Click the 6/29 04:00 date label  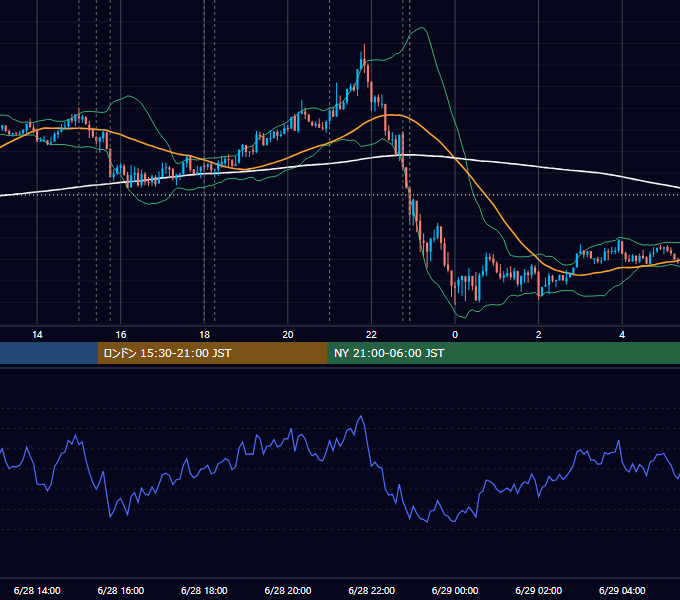point(622,590)
